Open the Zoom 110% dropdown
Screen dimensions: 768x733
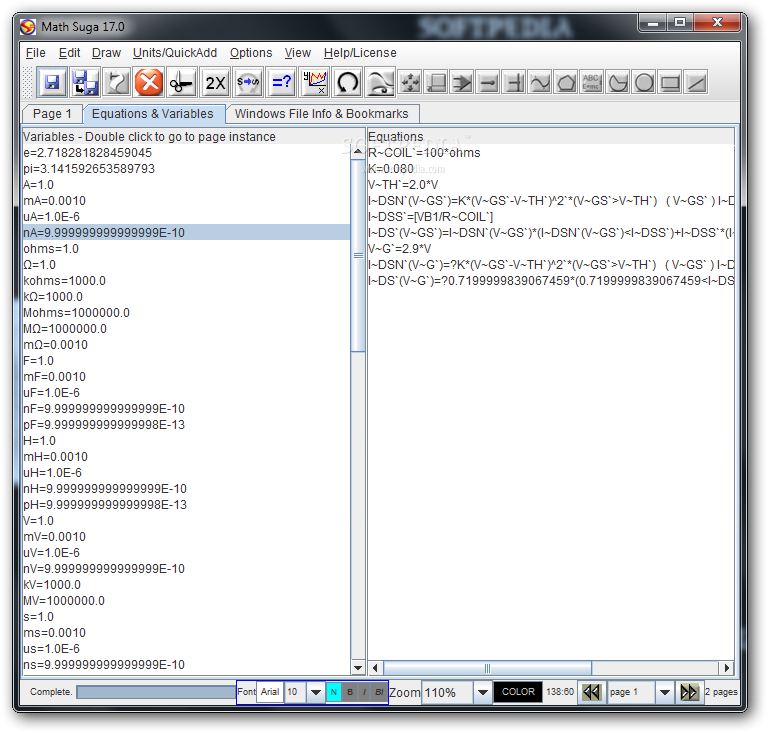tap(482, 692)
